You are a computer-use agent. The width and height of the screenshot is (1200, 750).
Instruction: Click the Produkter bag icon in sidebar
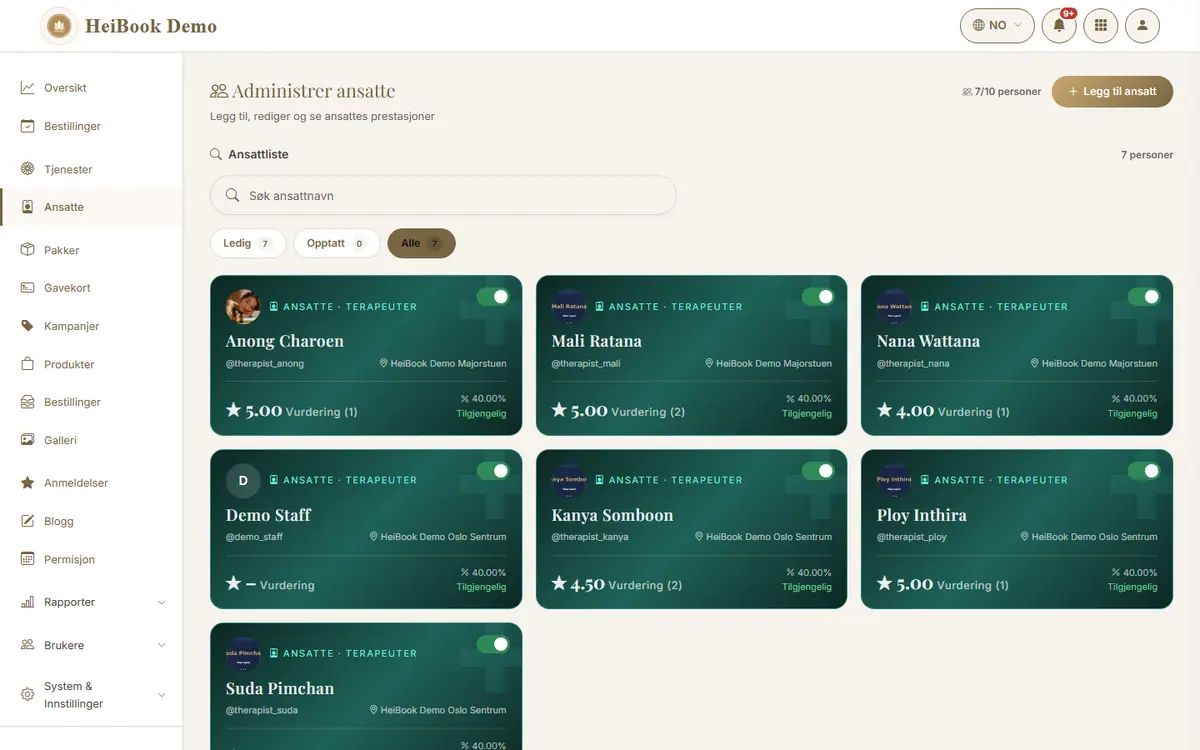[27, 364]
